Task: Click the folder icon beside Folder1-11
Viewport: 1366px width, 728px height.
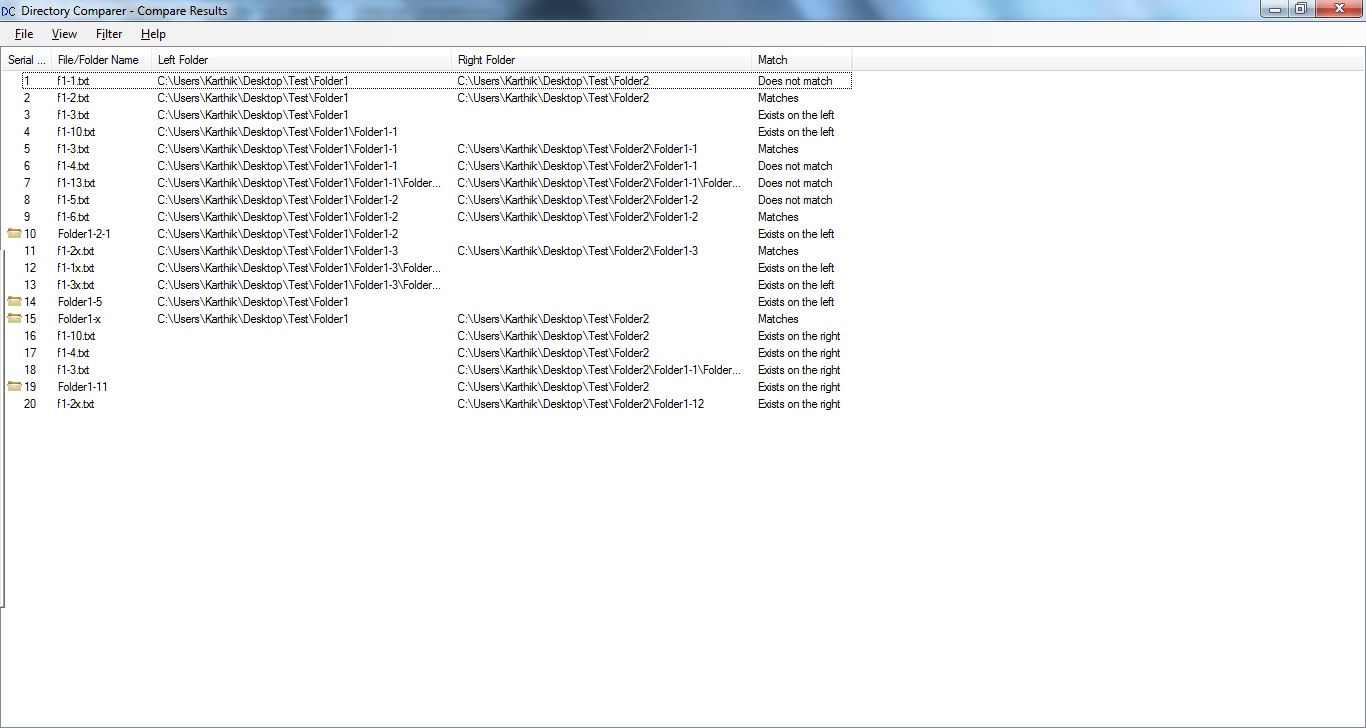Action: point(14,386)
